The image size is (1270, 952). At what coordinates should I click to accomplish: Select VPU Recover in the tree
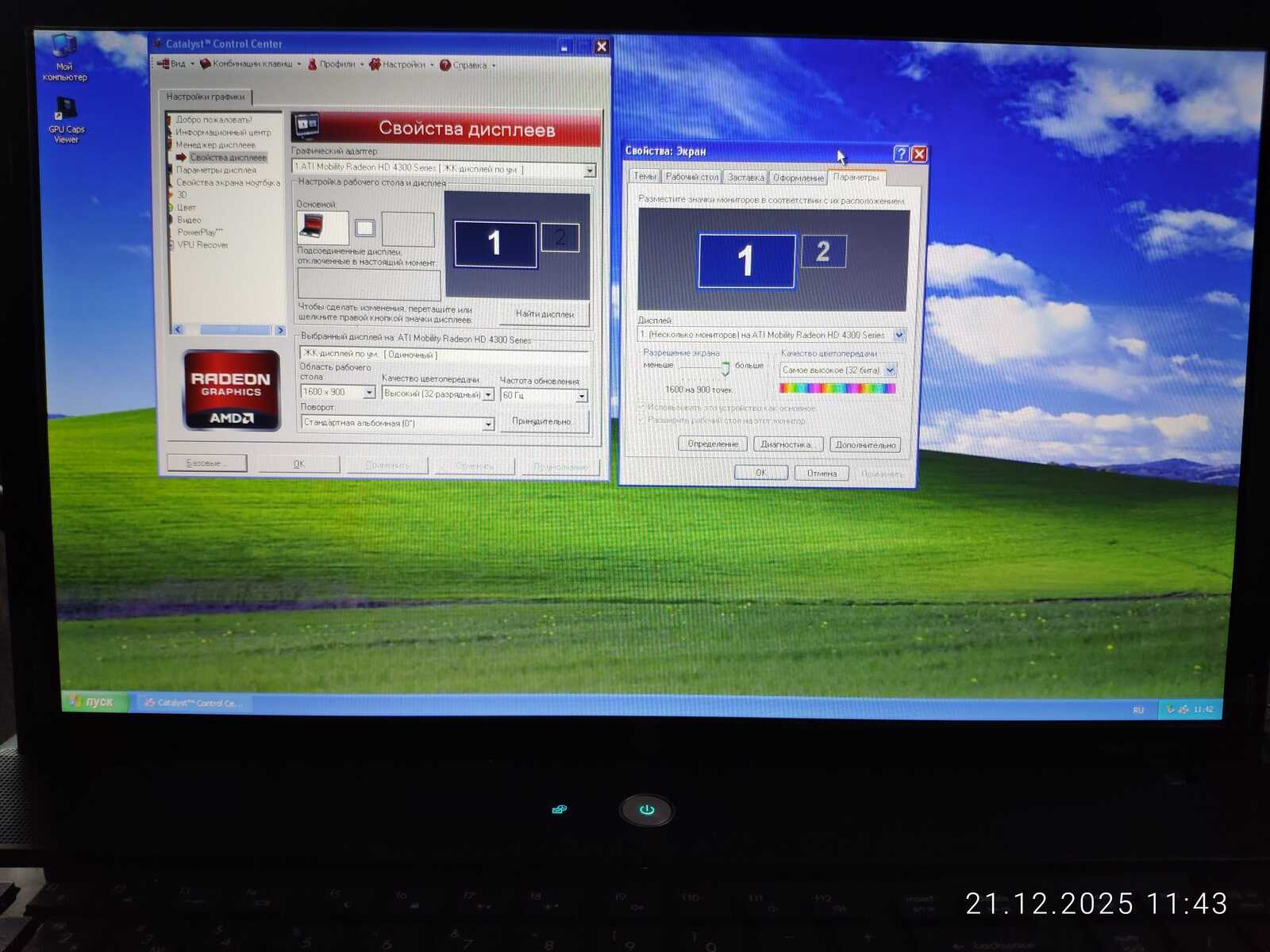(202, 245)
